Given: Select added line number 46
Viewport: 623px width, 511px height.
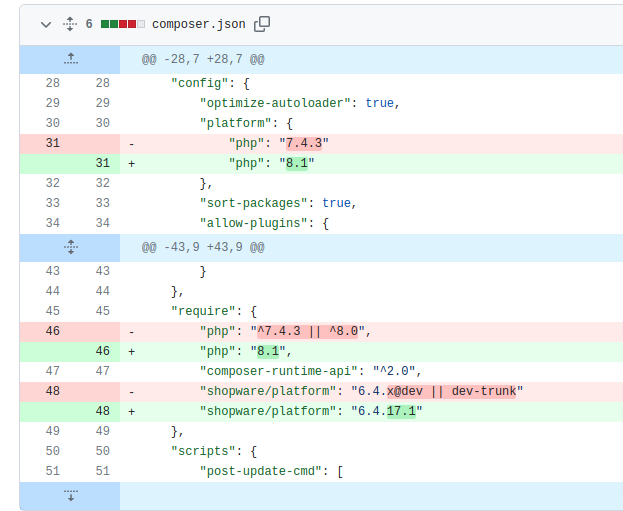Looking at the screenshot, I should tap(102, 351).
